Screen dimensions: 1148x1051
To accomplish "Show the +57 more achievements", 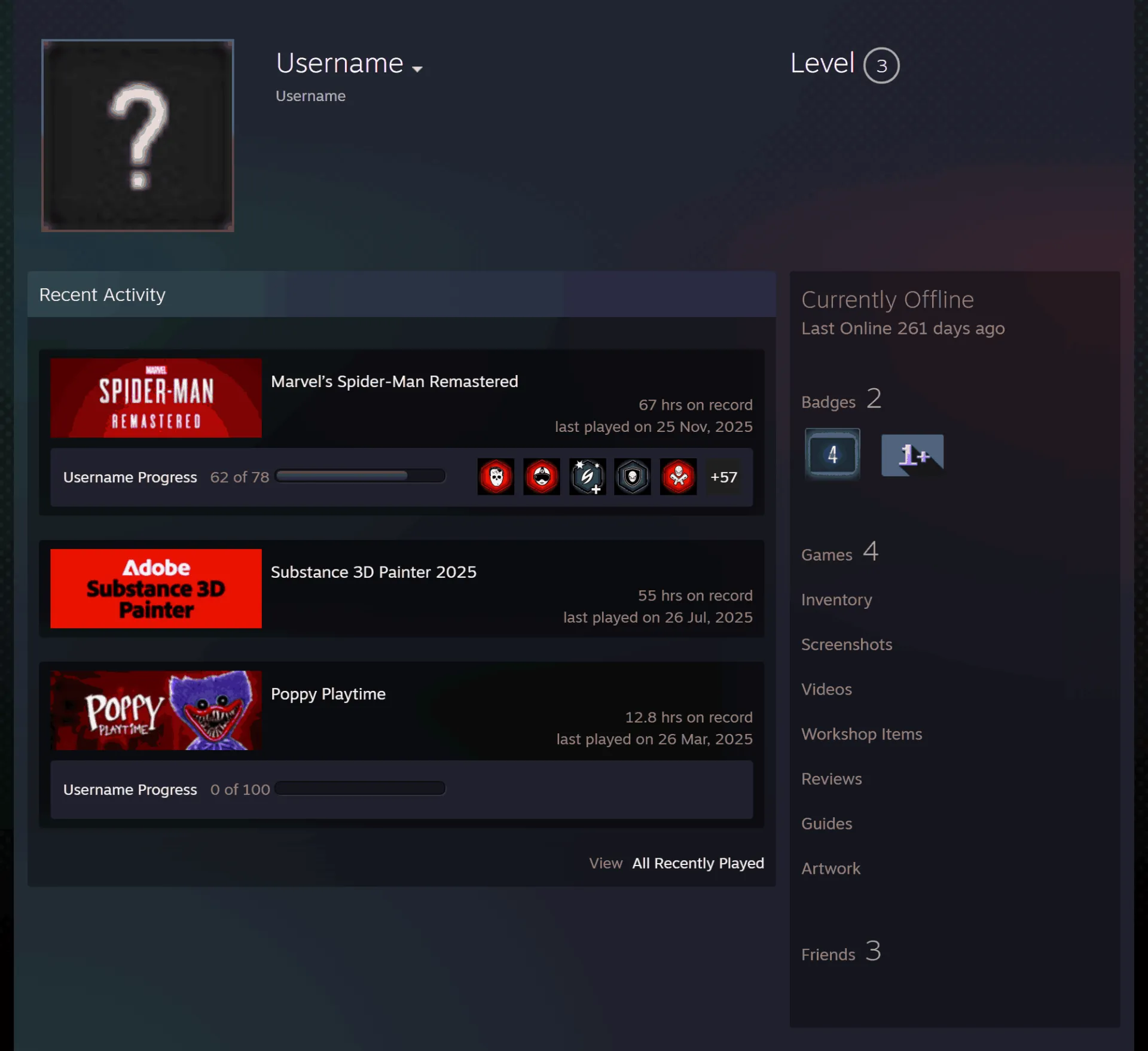I will 723,477.
